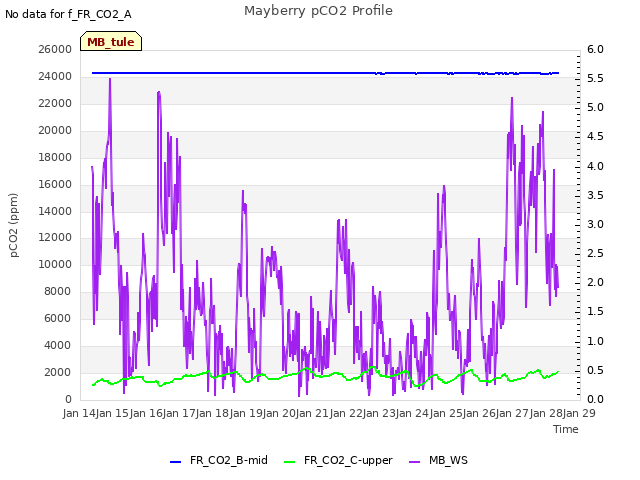Click the 6.0 right axis value
The height and width of the screenshot is (480, 640).
(596, 49)
